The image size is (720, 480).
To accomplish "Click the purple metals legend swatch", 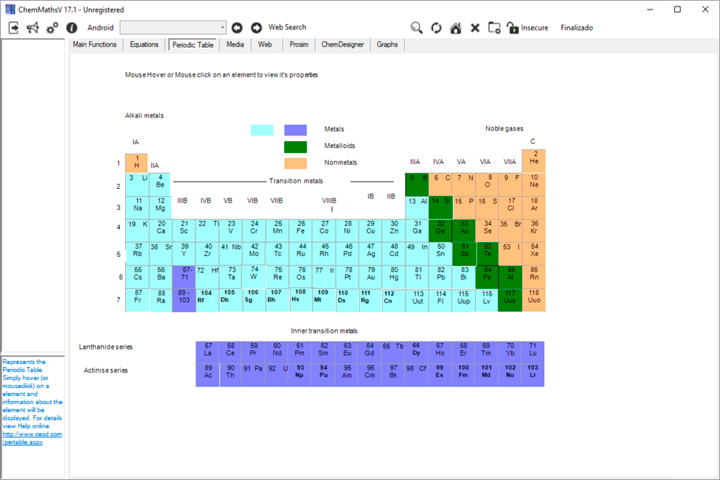I will tap(296, 130).
